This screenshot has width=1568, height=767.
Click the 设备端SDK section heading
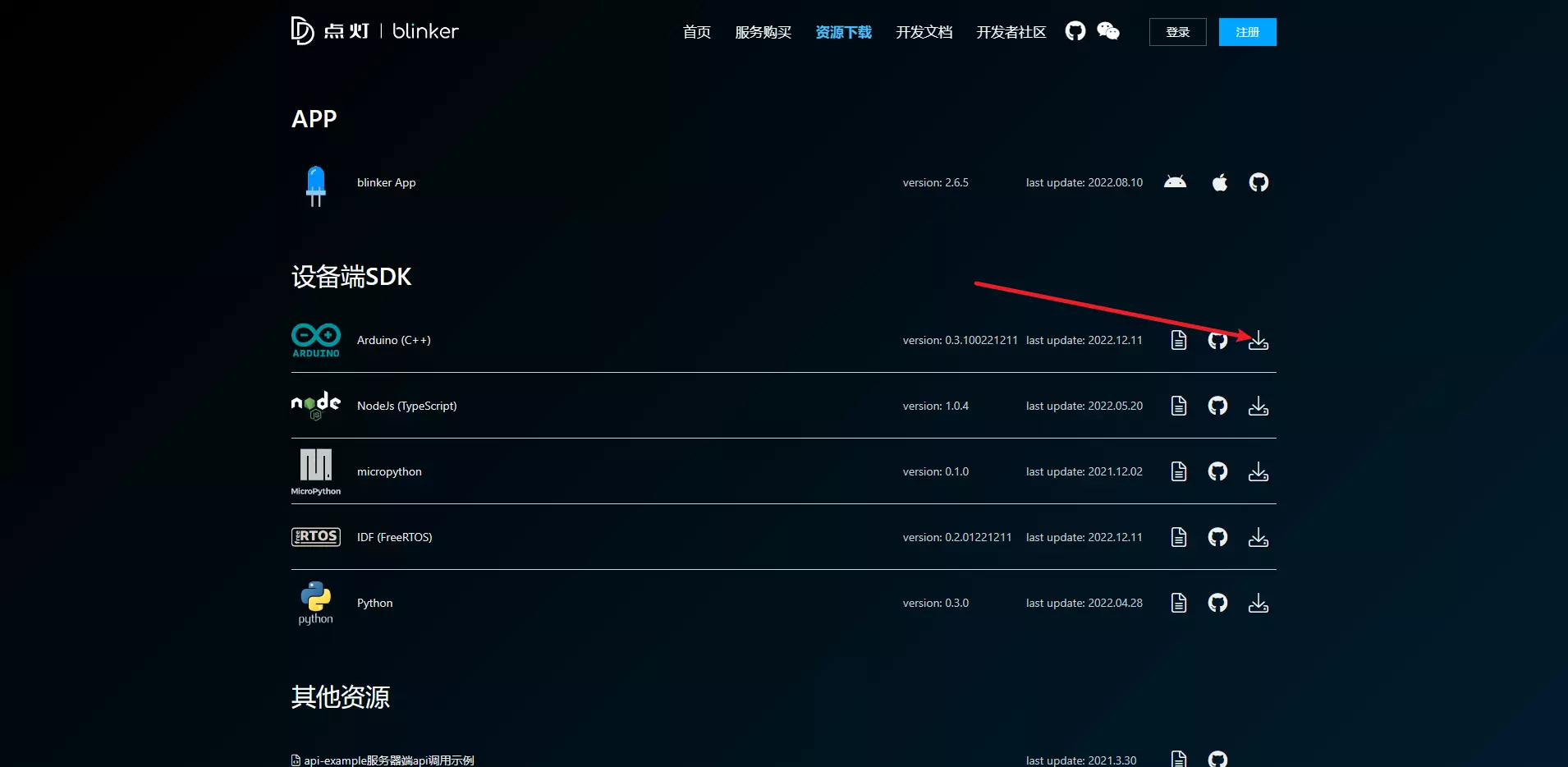[351, 277]
